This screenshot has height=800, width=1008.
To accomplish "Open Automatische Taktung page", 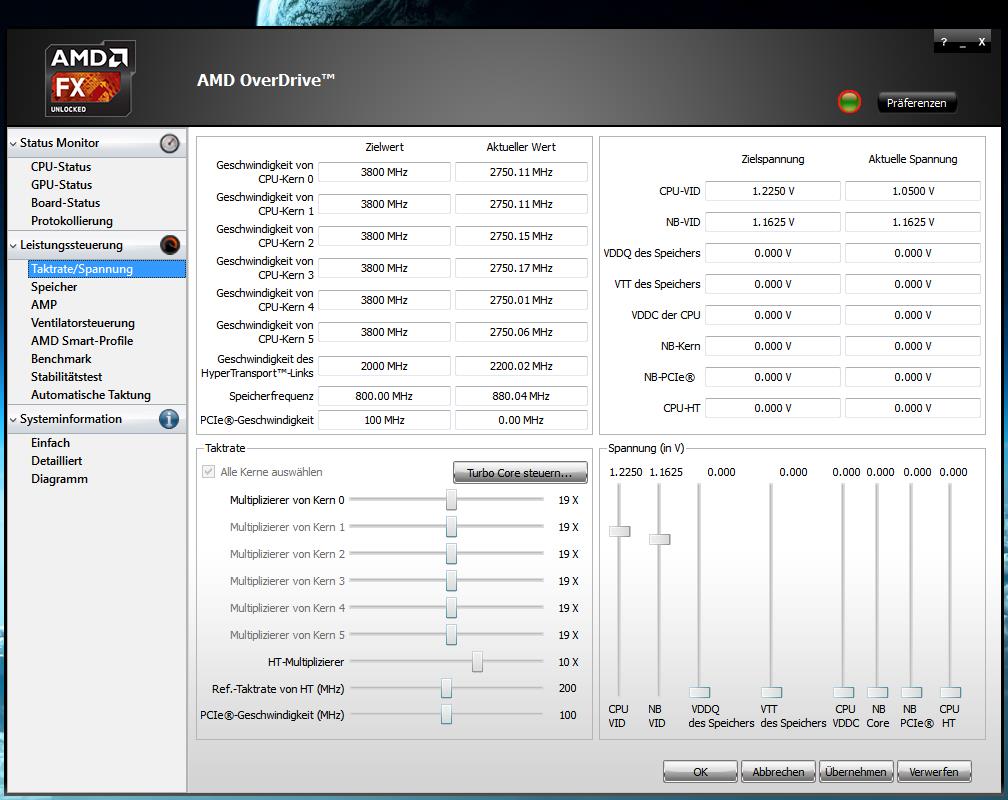I will (91, 395).
